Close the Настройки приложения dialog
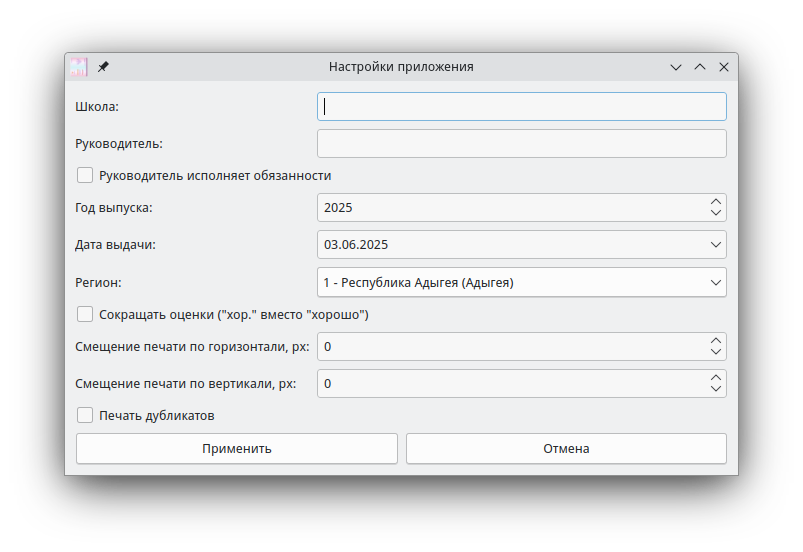The height and width of the screenshot is (552, 803). click(724, 67)
